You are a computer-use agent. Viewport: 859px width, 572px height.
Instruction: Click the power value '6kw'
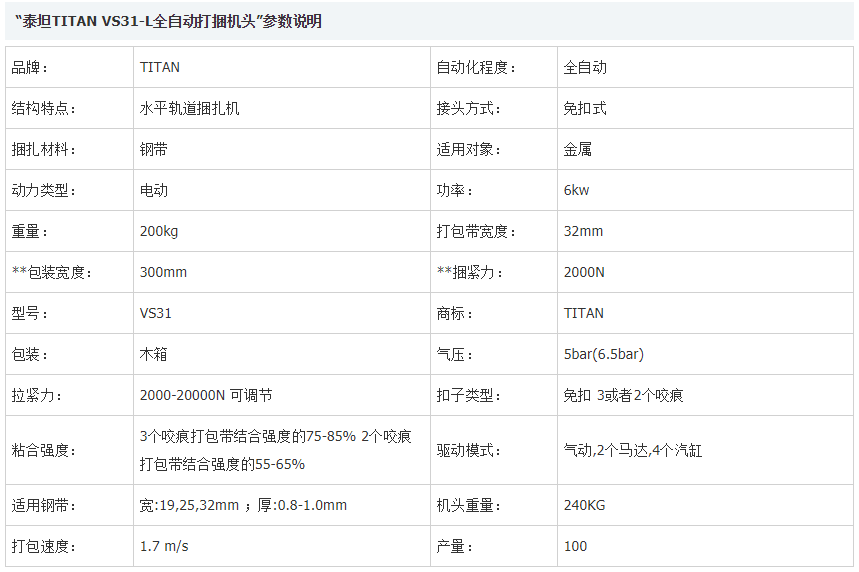tap(576, 191)
